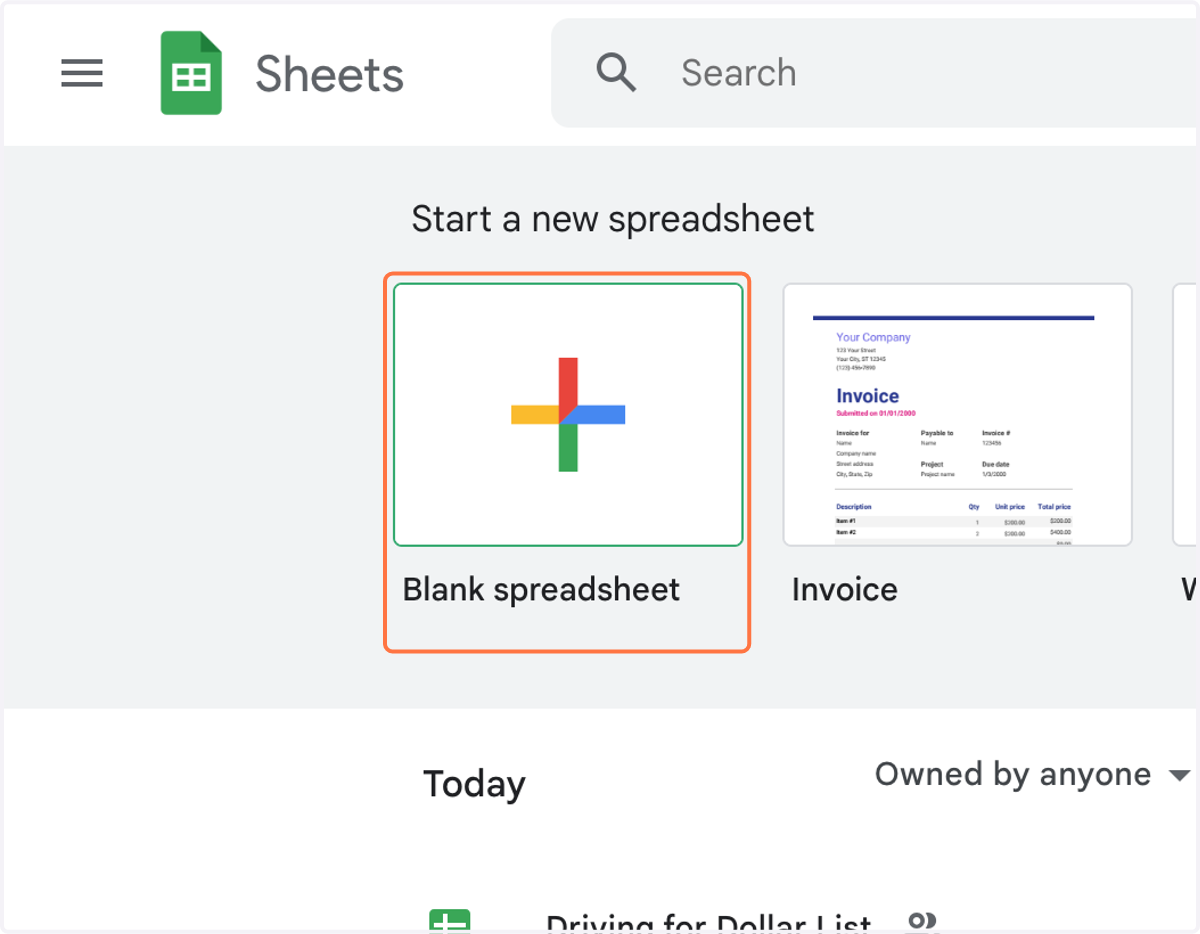Viewport: 1200px width, 934px height.
Task: Open the Owned by anyone dropdown
Action: pyautogui.click(x=1033, y=775)
